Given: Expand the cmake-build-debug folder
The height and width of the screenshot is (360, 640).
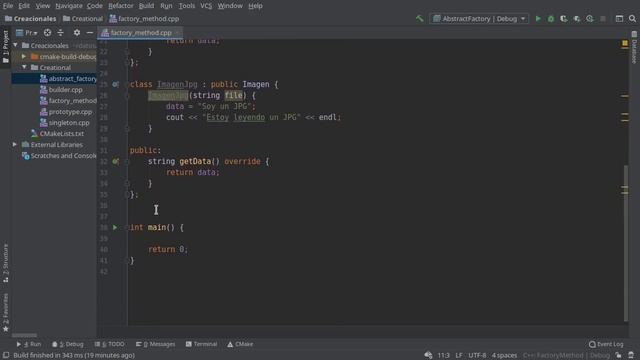Looking at the screenshot, I should pos(24,56).
